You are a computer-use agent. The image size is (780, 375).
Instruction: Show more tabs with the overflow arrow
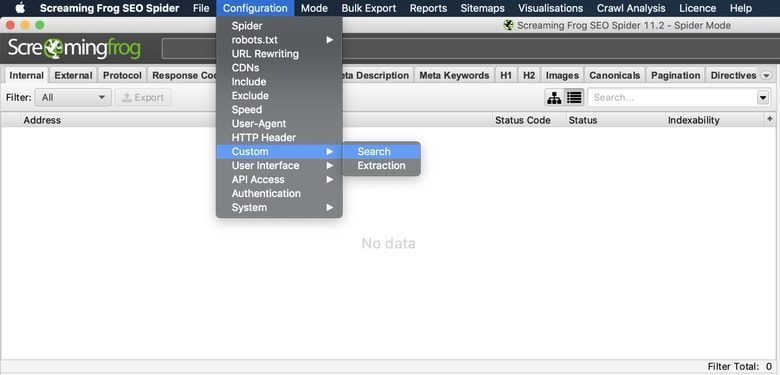766,76
